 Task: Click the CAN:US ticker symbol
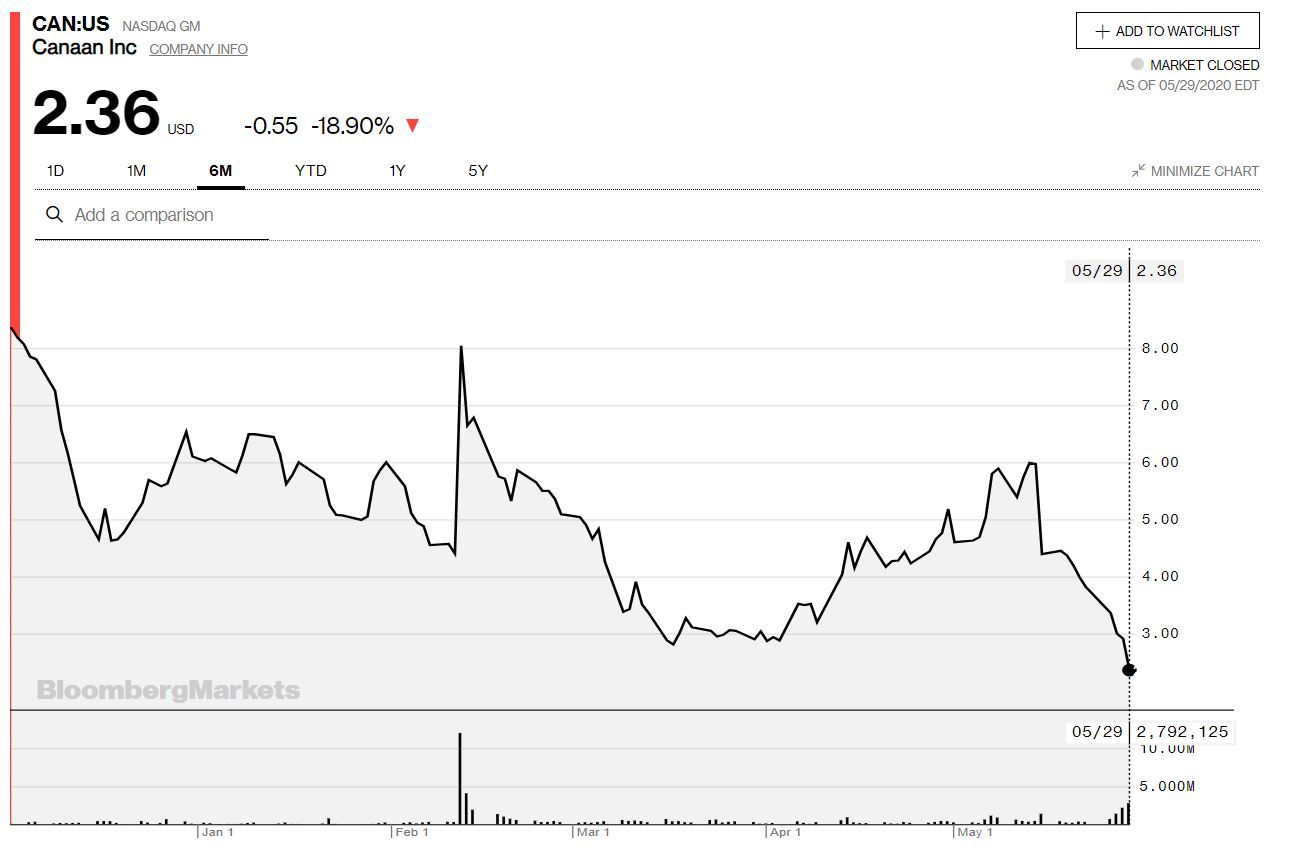(70, 24)
